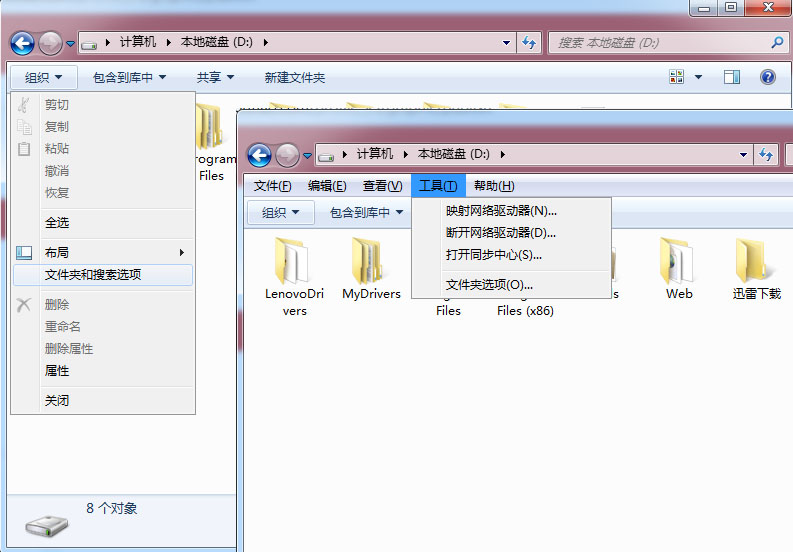This screenshot has width=793, height=552.
Task: Open recent pages dropdown in rear window
Action: pos(70,44)
